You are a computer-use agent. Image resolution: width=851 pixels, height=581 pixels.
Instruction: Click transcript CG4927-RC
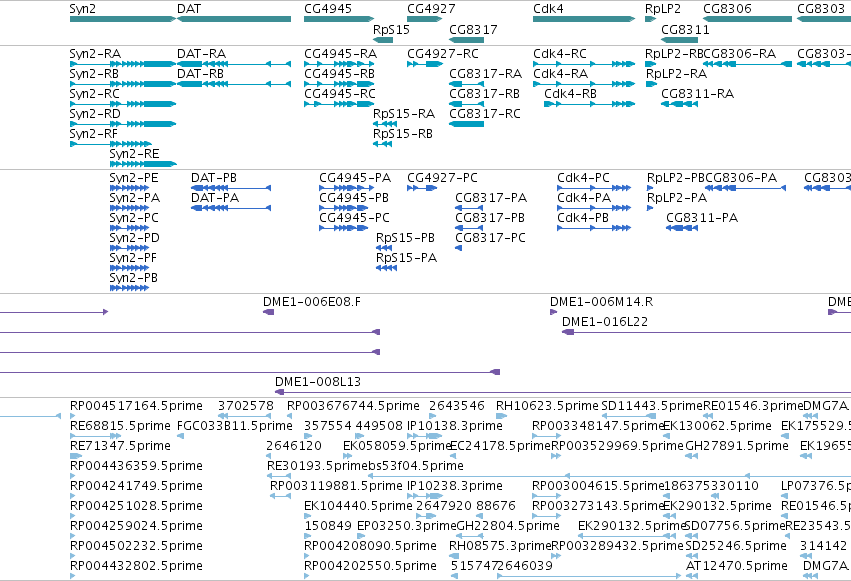click(425, 64)
